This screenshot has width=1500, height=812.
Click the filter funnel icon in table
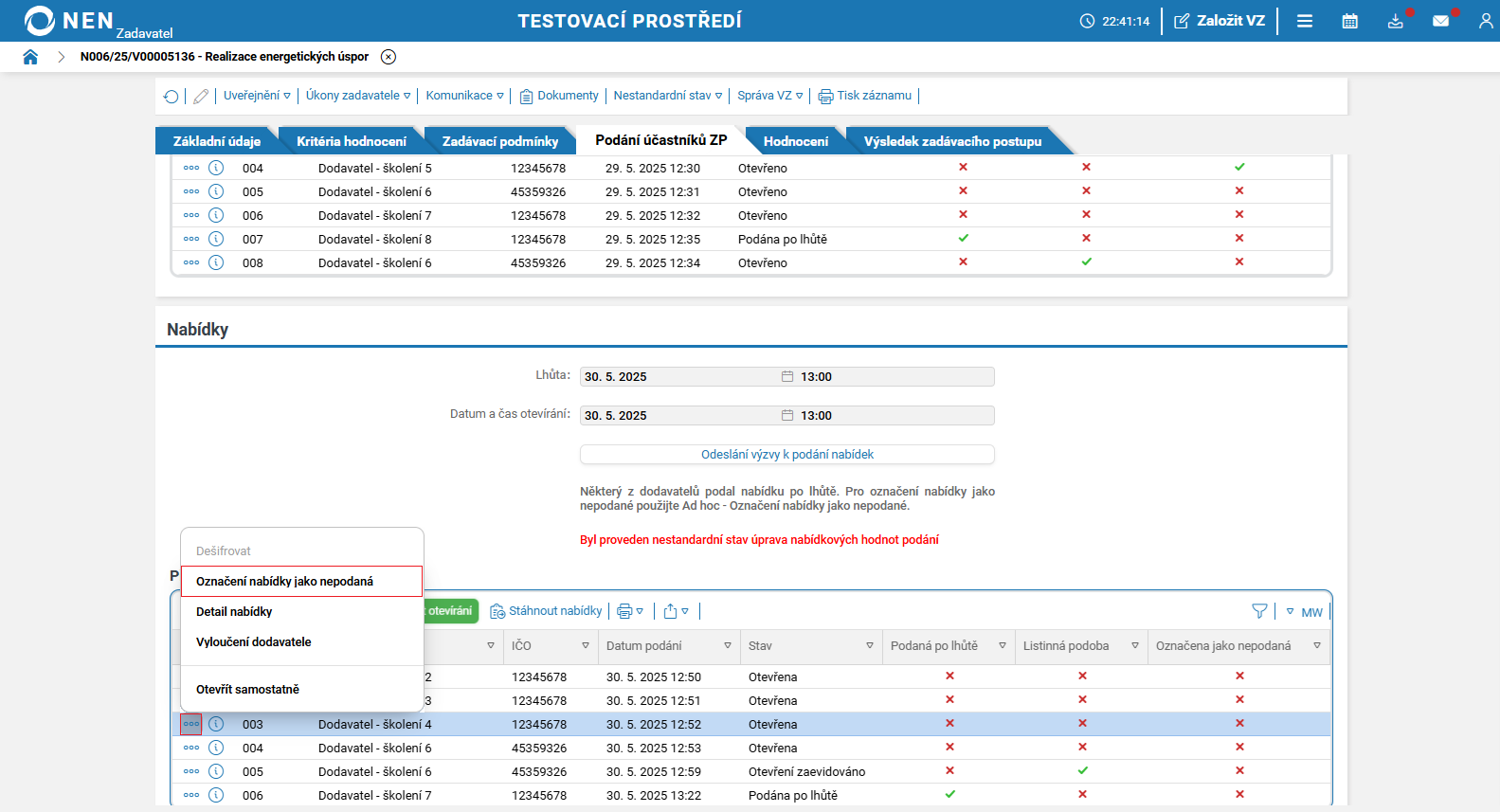[1259, 611]
